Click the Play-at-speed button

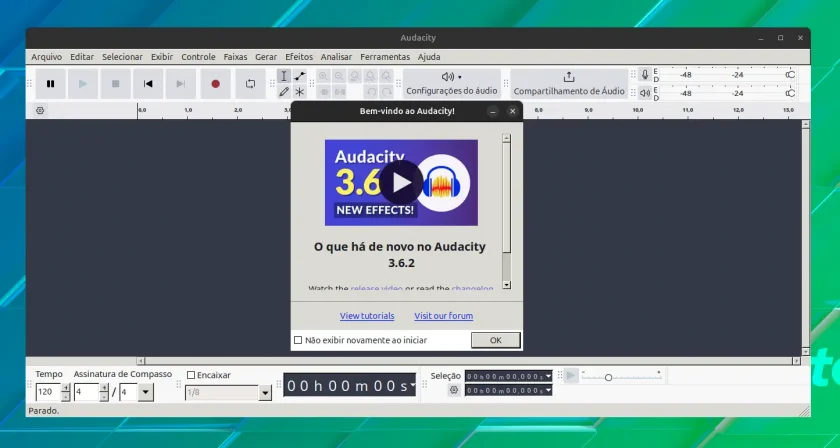coord(571,376)
